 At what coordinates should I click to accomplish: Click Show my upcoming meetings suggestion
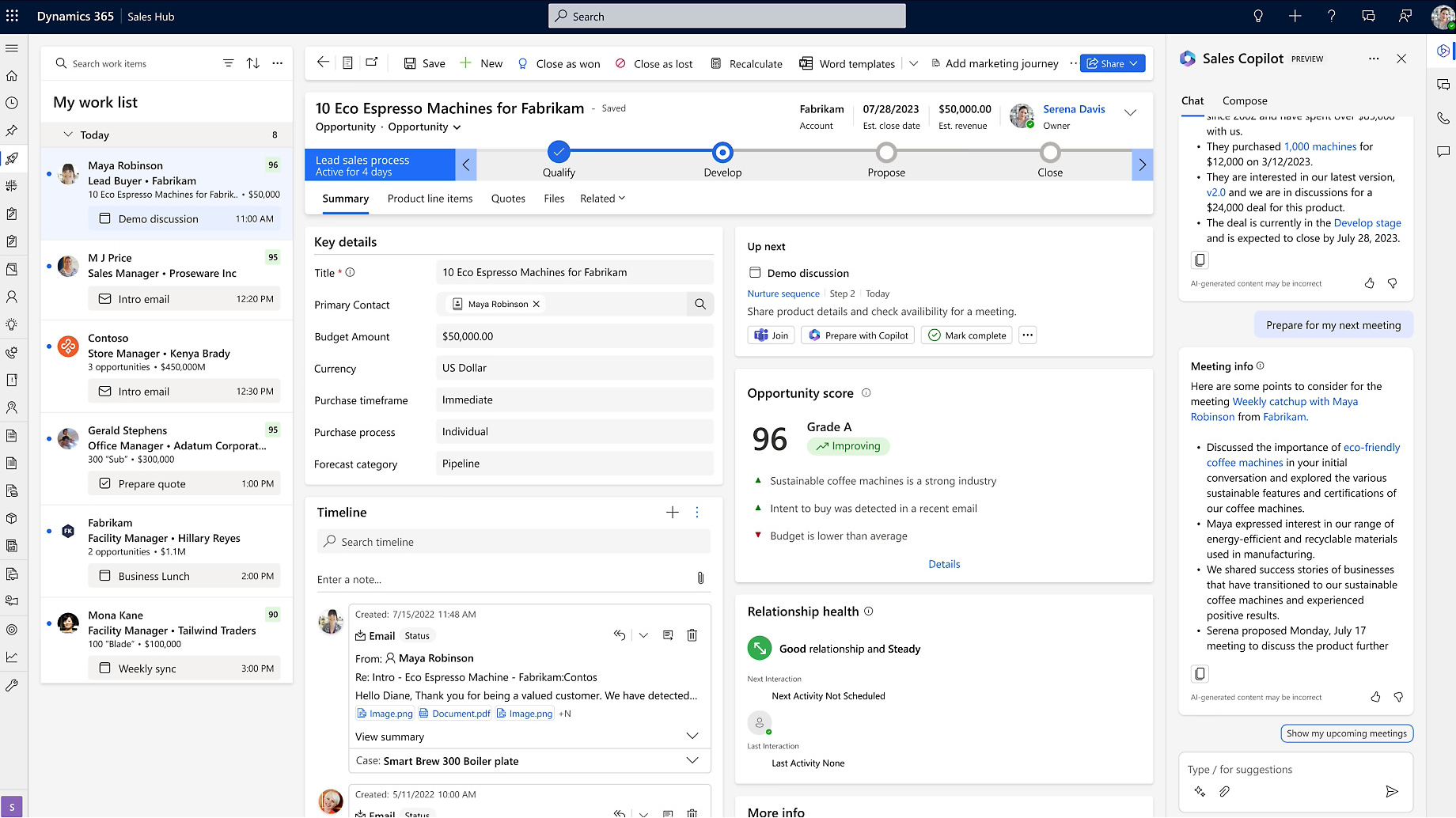pos(1347,733)
